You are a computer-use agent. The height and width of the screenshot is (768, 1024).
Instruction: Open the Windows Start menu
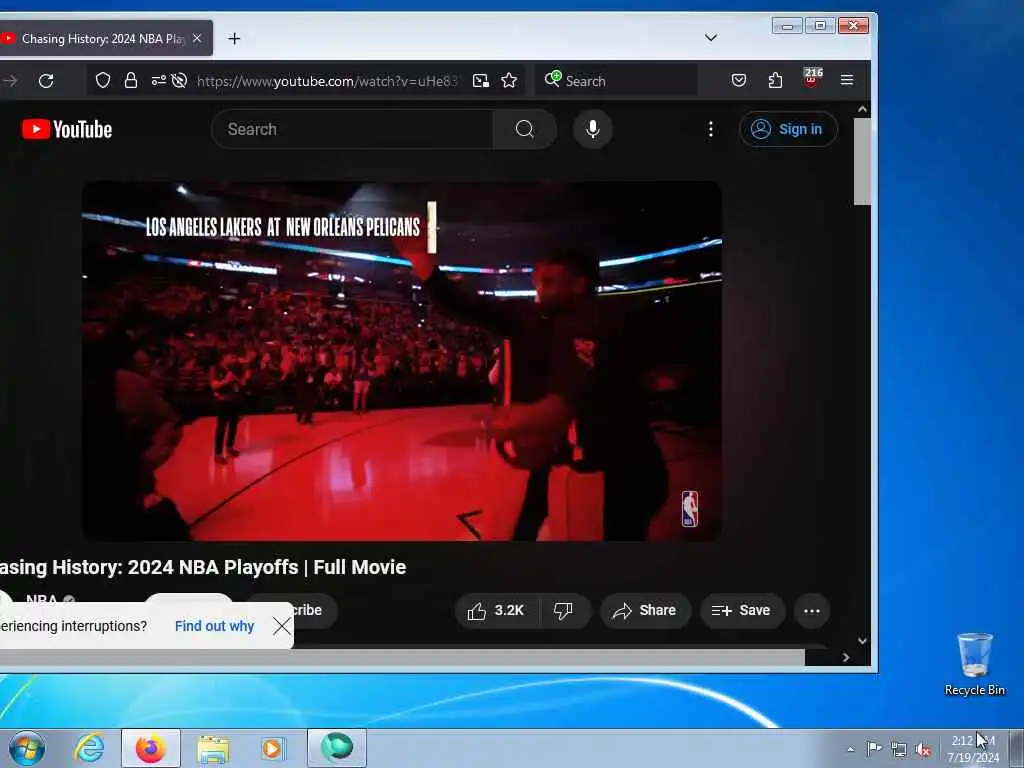[27, 748]
